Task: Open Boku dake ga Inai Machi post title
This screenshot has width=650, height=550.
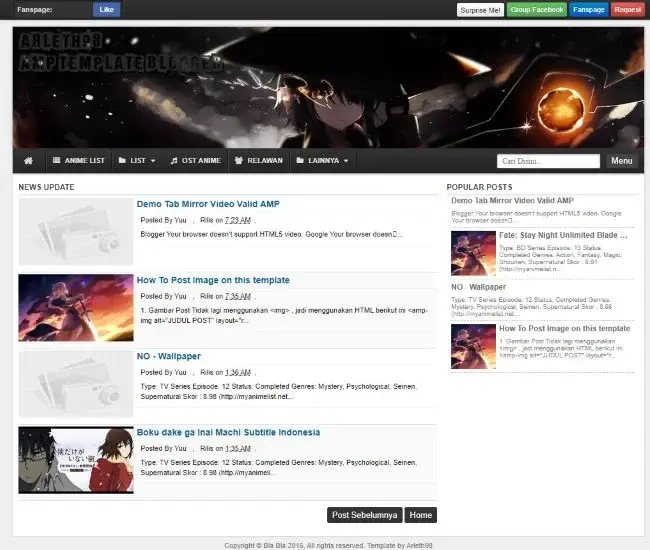Action: tap(228, 432)
